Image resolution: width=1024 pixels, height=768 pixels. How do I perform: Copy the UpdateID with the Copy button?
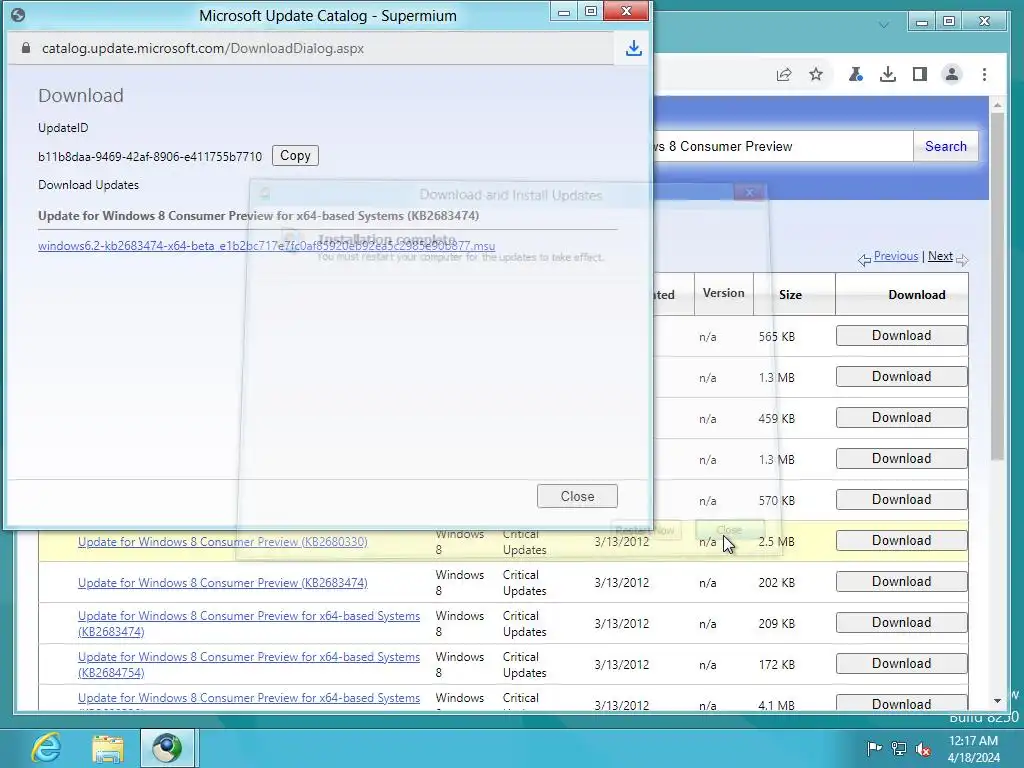pos(295,155)
